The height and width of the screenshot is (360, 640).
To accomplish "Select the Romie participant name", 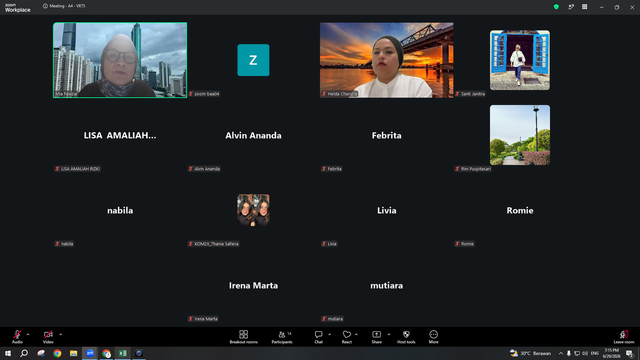I will pyautogui.click(x=520, y=211).
